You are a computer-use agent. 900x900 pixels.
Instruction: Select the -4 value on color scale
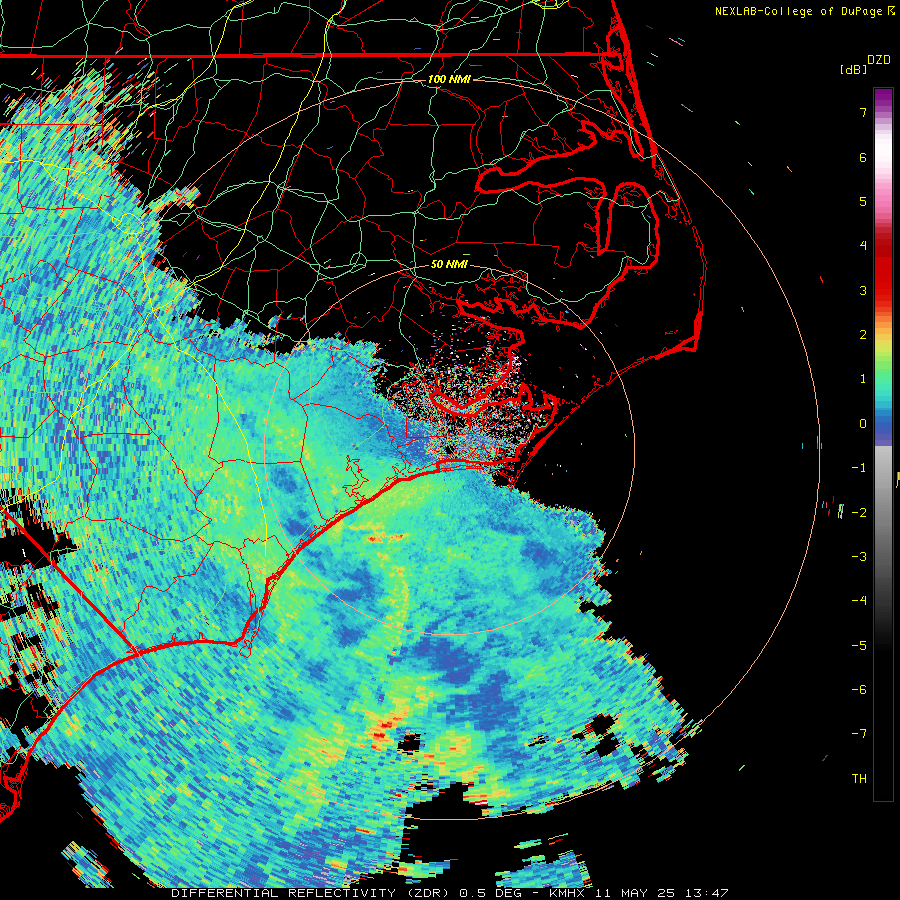859,601
